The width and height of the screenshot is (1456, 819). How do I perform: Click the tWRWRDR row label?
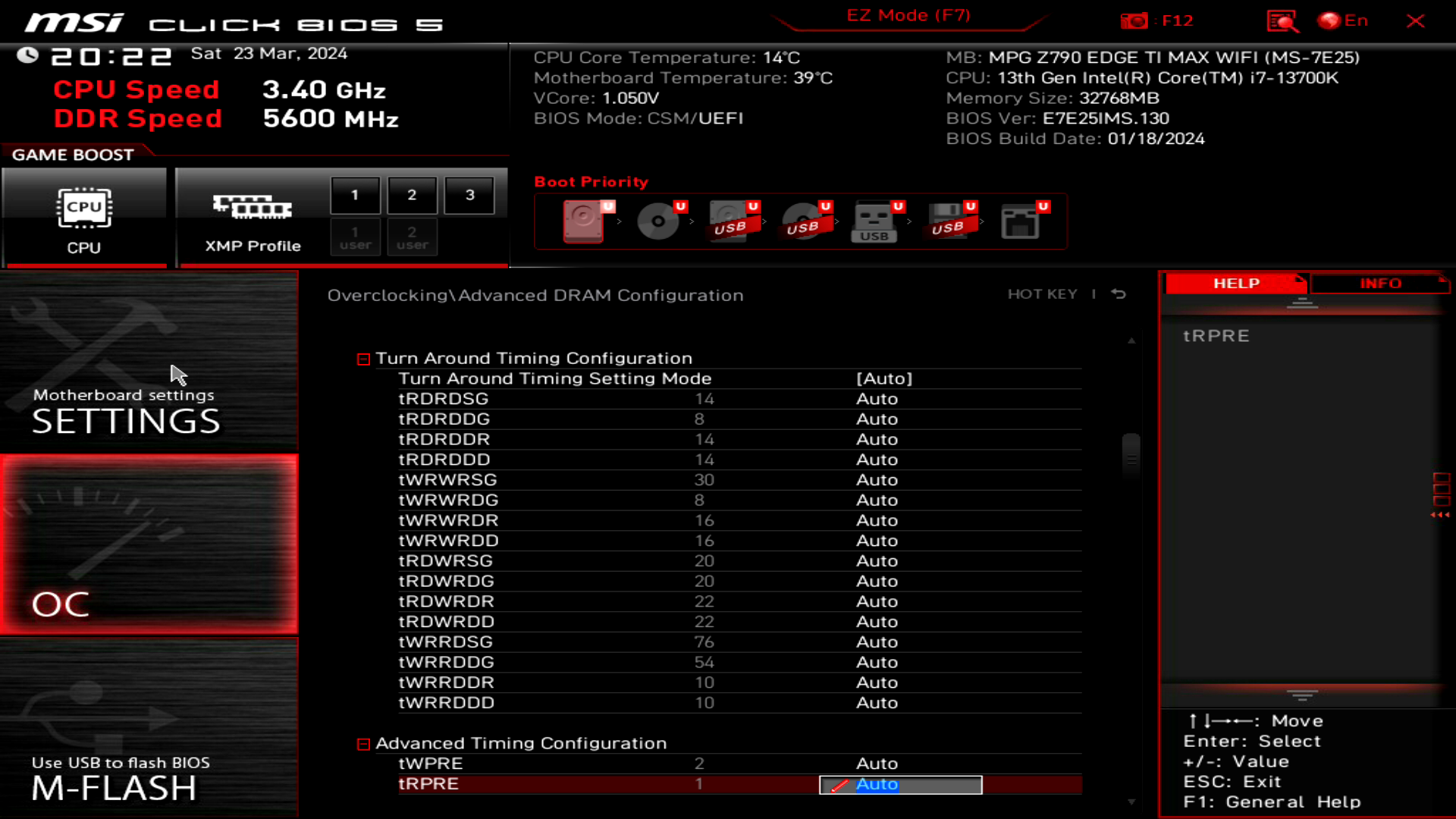coord(448,521)
